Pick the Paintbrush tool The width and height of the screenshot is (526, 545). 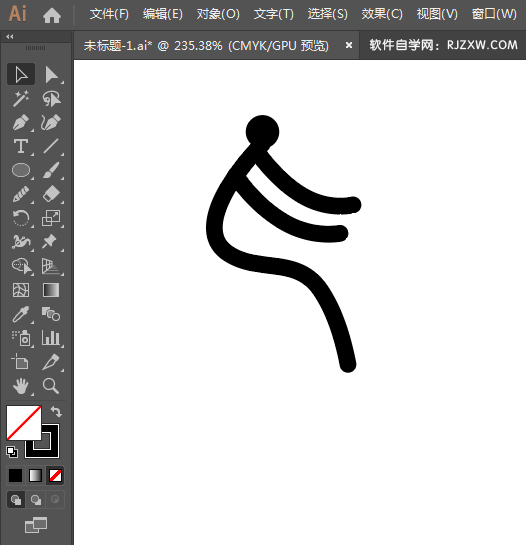pyautogui.click(x=51, y=170)
